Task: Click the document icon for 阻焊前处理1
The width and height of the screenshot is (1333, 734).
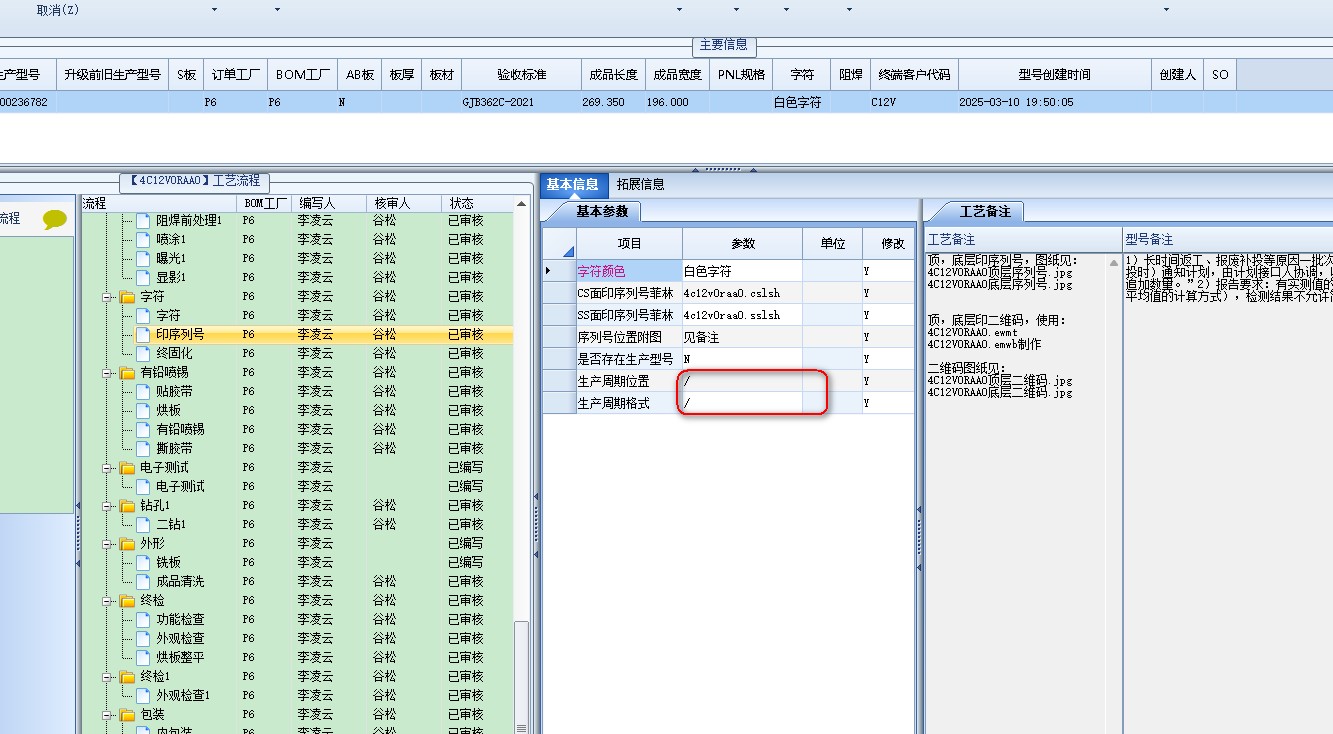Action: (x=142, y=220)
